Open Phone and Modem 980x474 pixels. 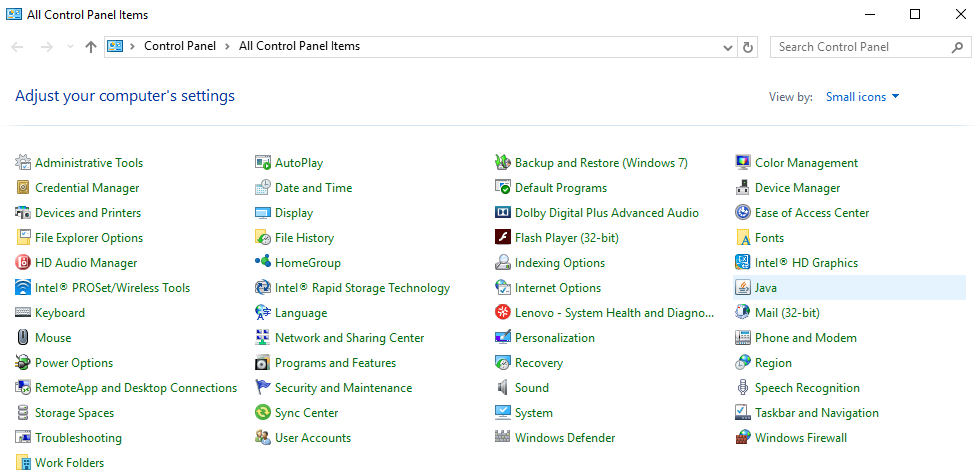(x=806, y=338)
